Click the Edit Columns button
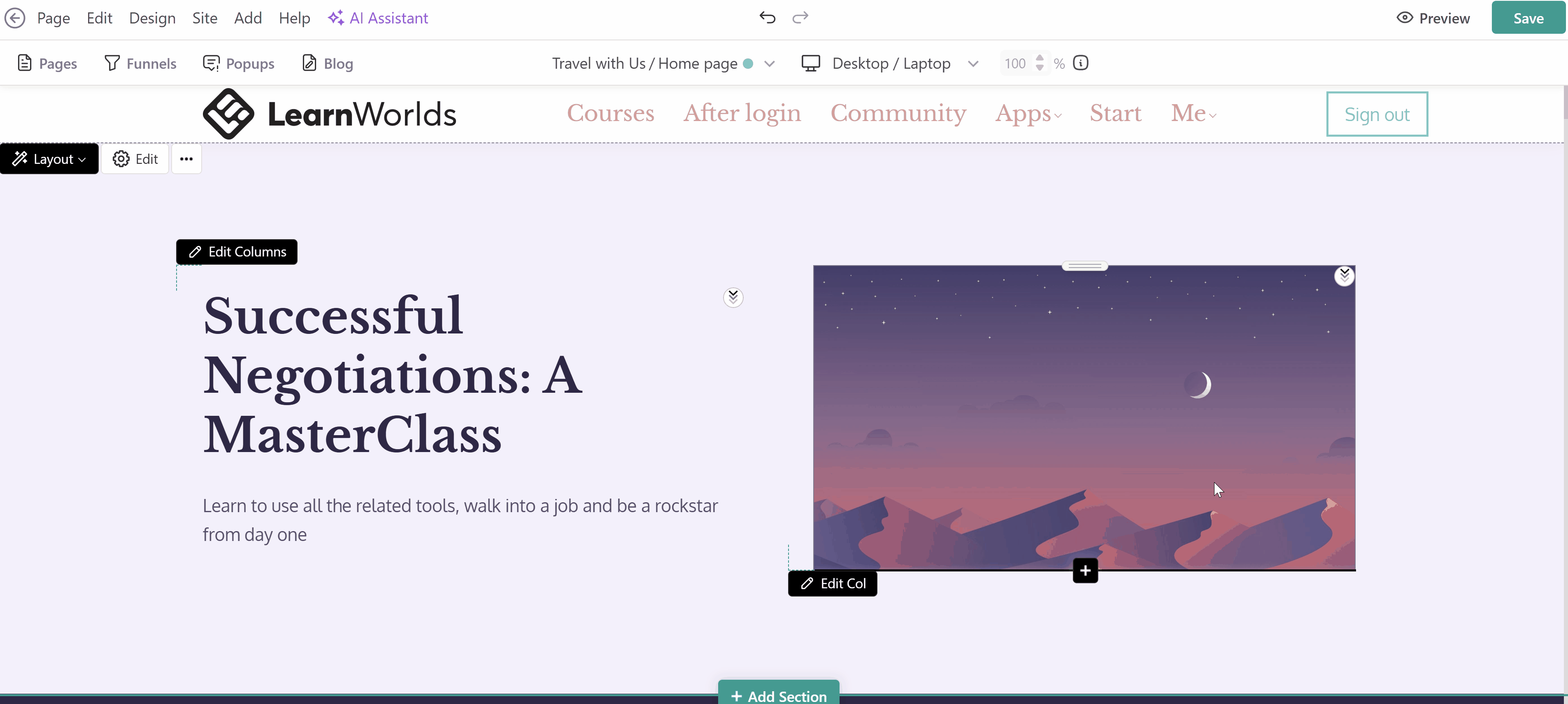 tap(237, 252)
